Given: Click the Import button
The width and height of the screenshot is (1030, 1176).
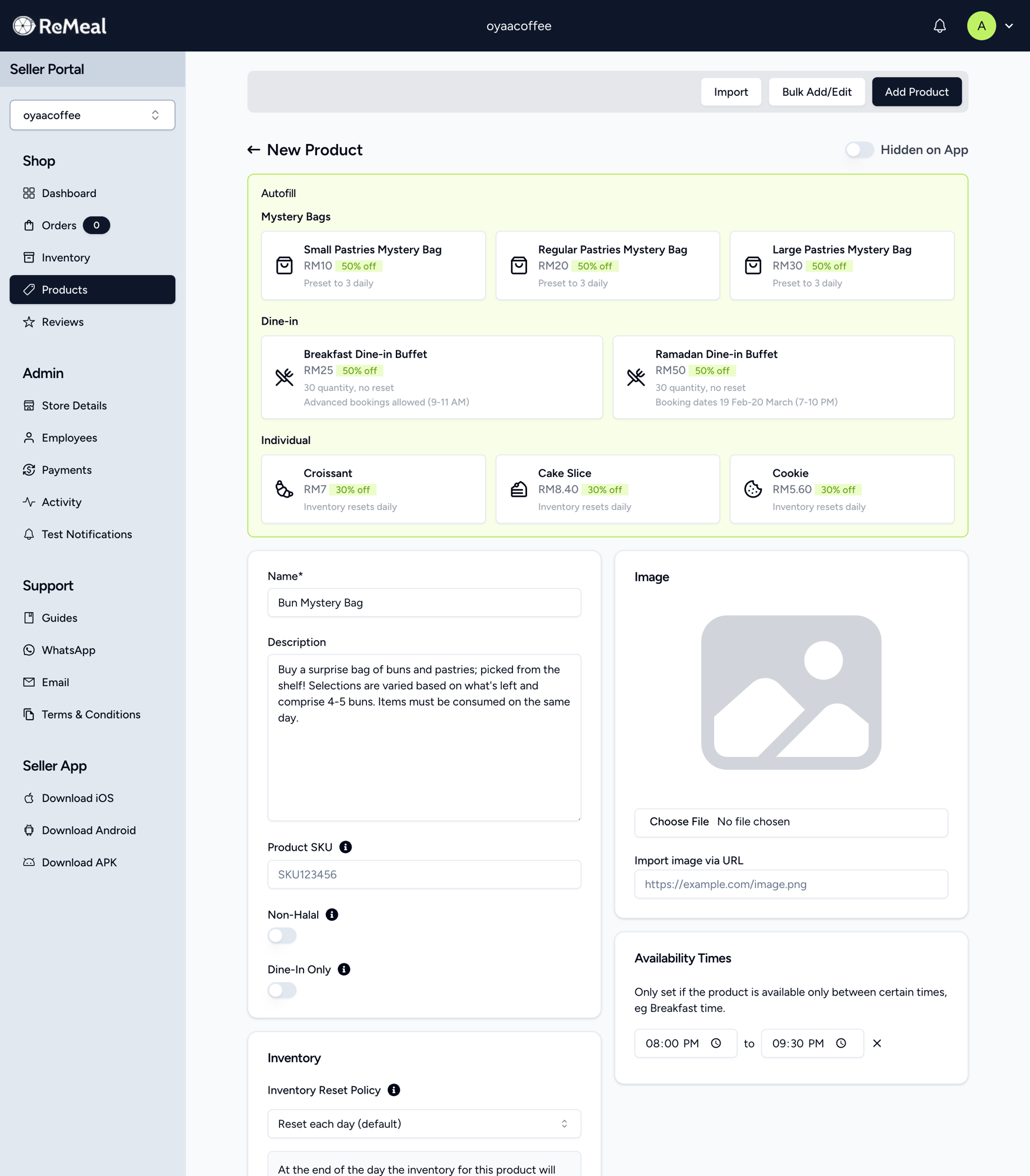Looking at the screenshot, I should [x=731, y=92].
